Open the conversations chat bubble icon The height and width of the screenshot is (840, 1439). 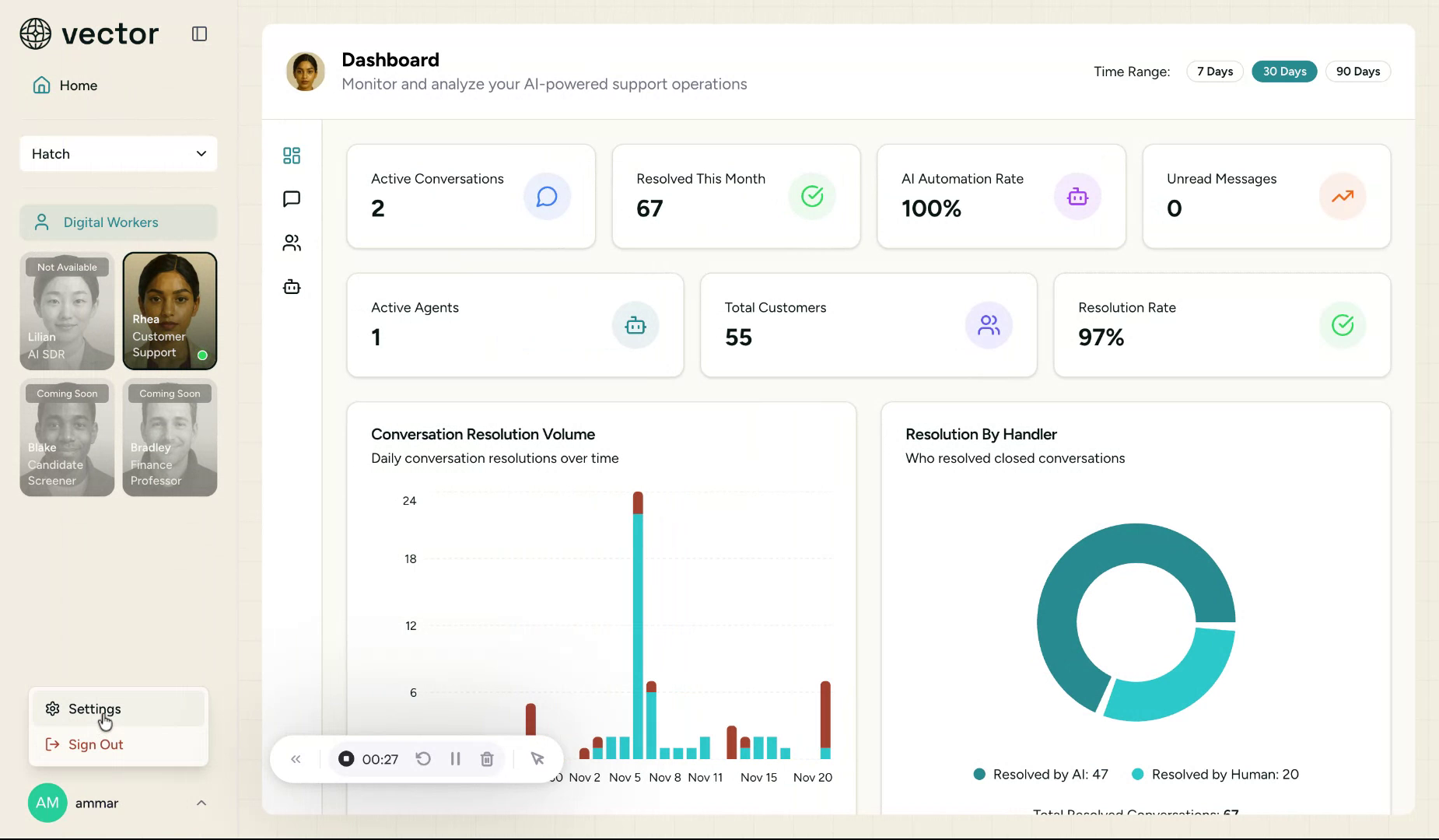[292, 199]
